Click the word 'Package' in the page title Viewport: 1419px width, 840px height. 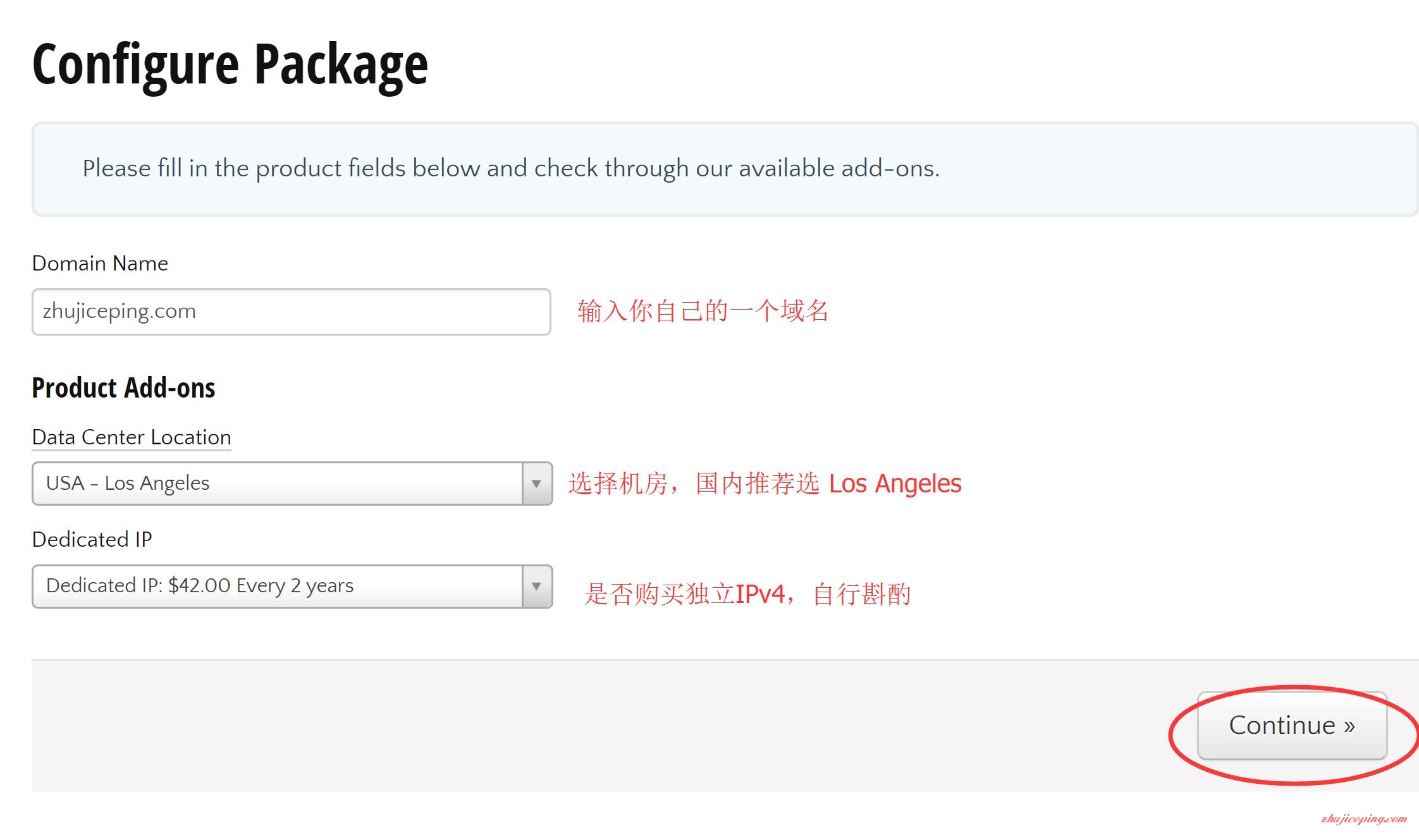click(x=341, y=66)
